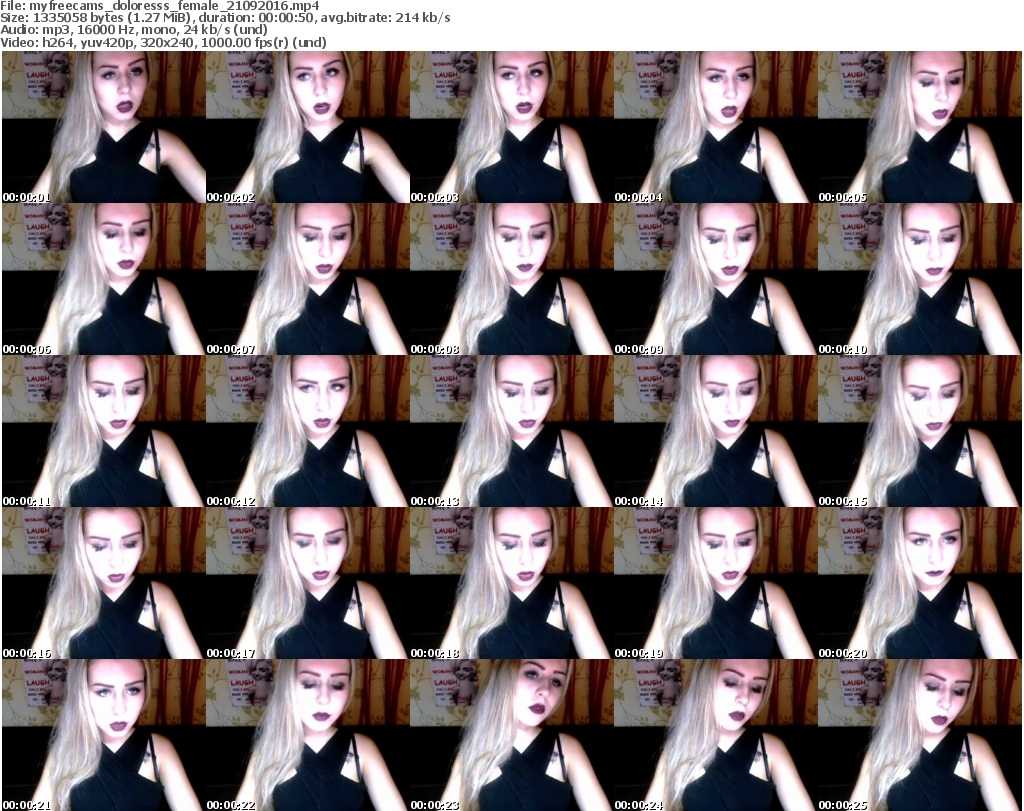Viewport: 1024px width, 811px height.
Task: Choose the frame timestamped 00:00:20
Action: pos(919,583)
